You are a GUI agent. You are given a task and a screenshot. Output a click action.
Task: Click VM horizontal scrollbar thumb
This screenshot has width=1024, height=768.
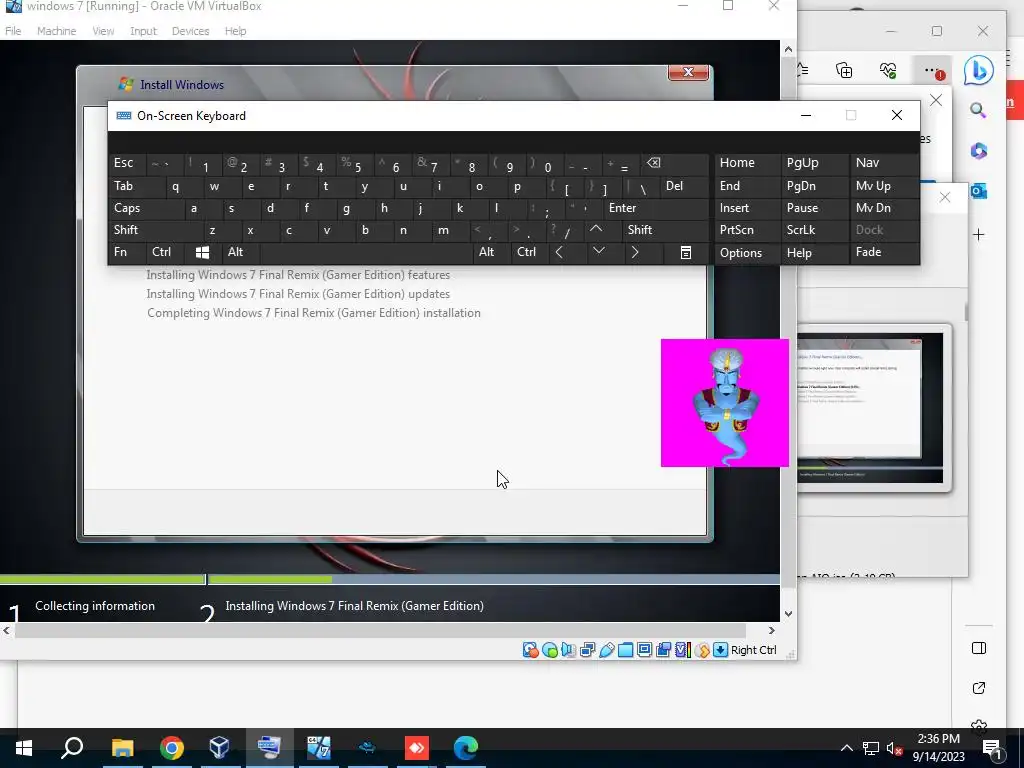(x=380, y=631)
